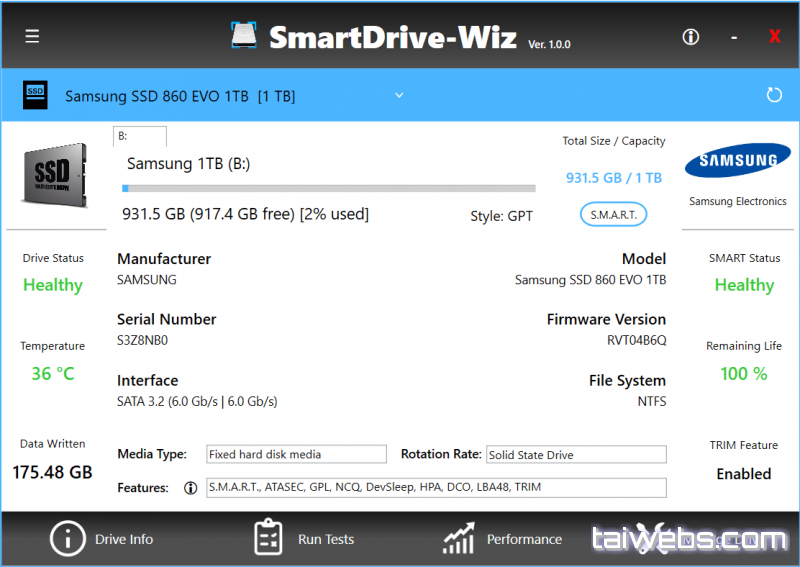Click the Rotation Rate text field
The width and height of the screenshot is (800, 567).
575,454
